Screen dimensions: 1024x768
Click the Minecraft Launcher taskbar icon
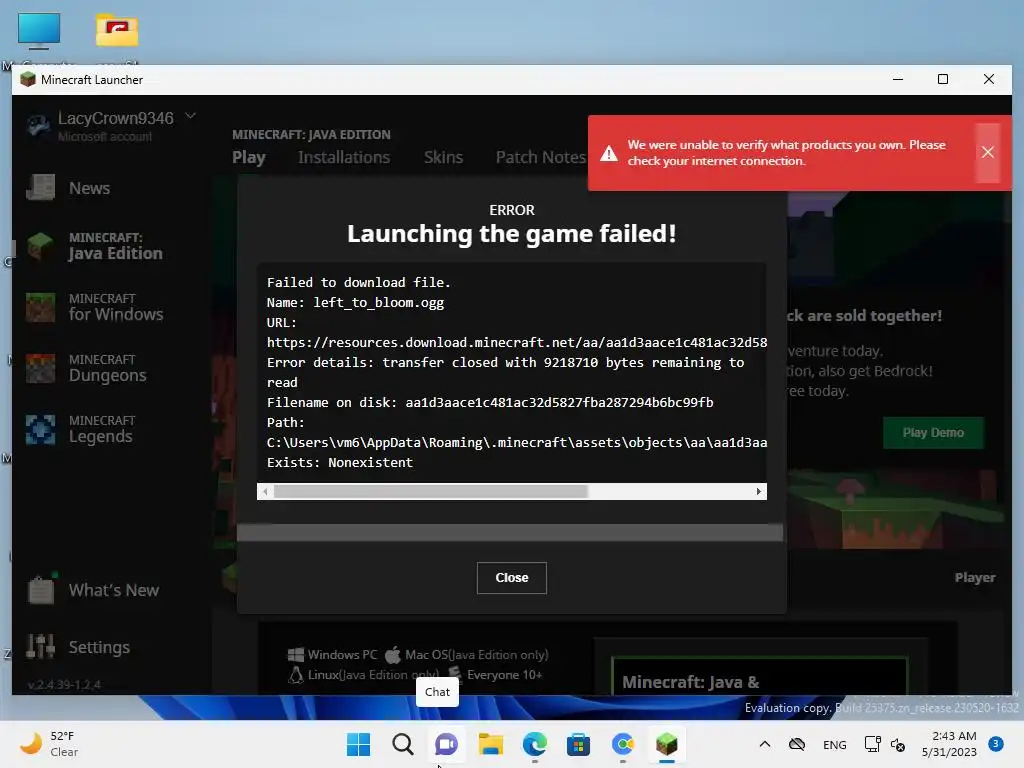[667, 744]
